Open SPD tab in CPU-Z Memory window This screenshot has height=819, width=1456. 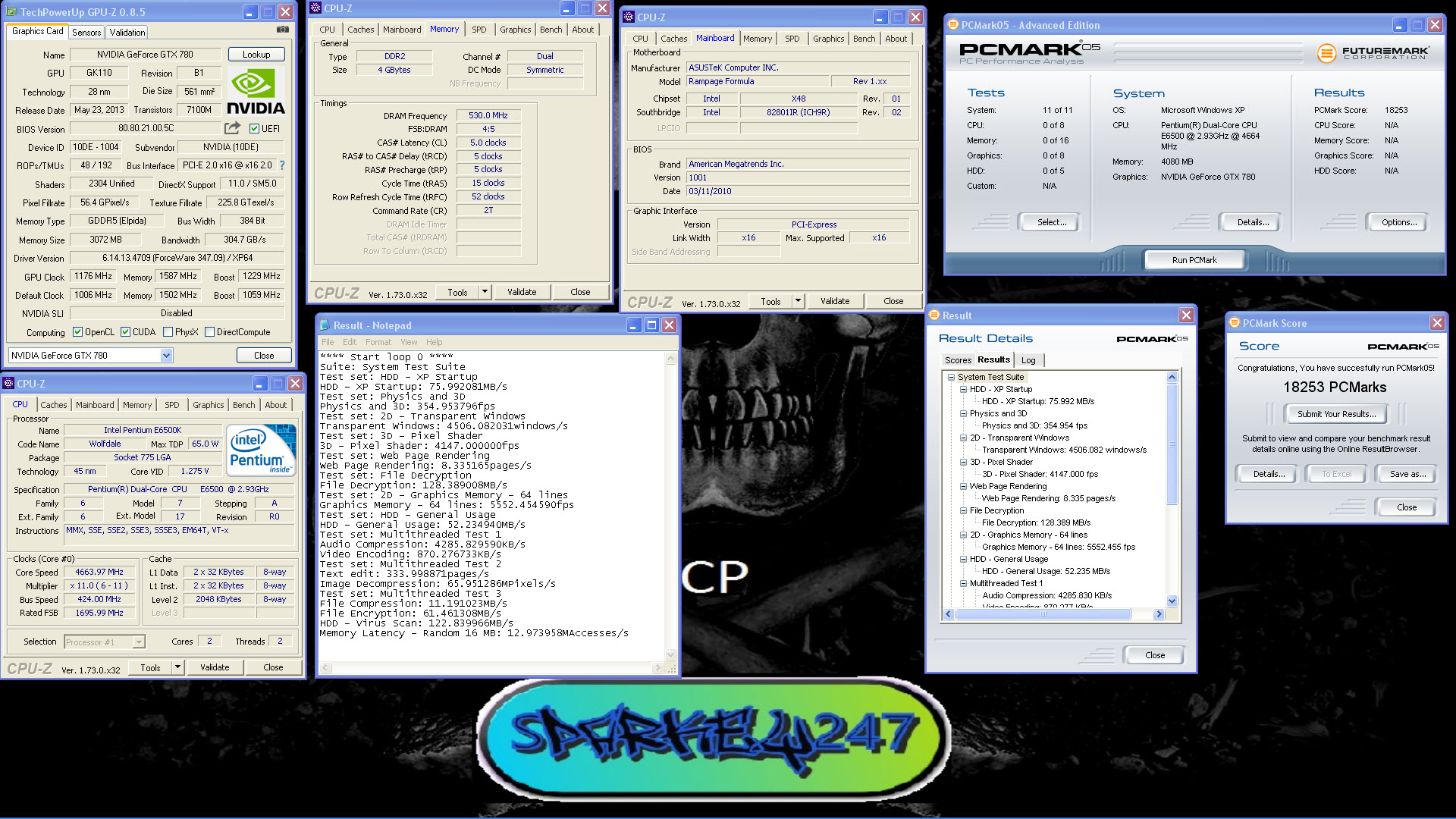tap(479, 30)
